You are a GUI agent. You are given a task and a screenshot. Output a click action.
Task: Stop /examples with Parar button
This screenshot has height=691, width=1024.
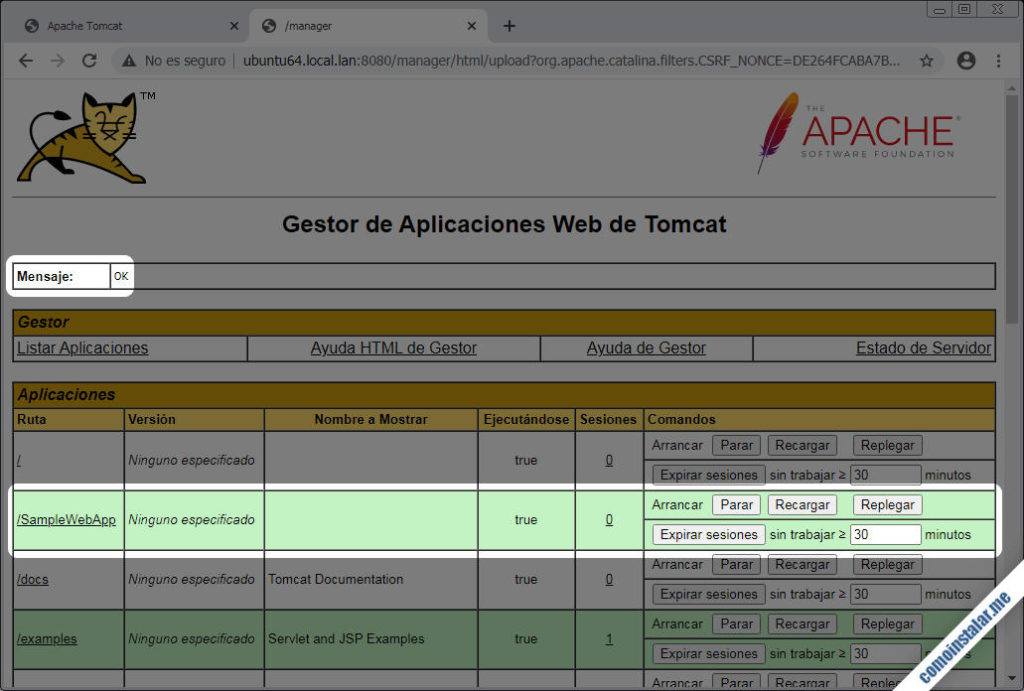click(737, 624)
